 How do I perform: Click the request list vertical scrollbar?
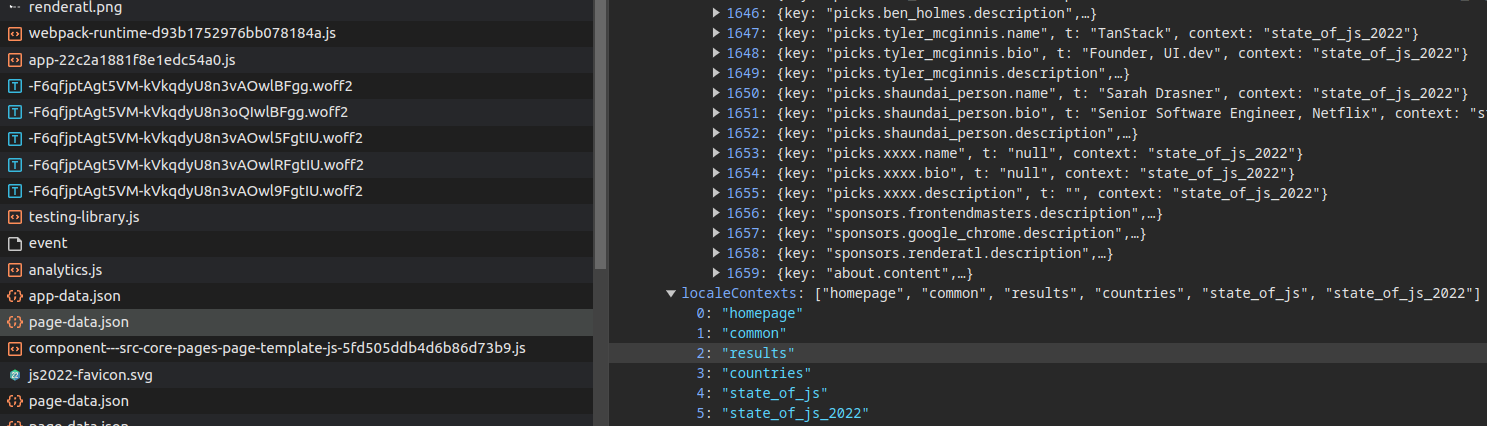[x=599, y=135]
